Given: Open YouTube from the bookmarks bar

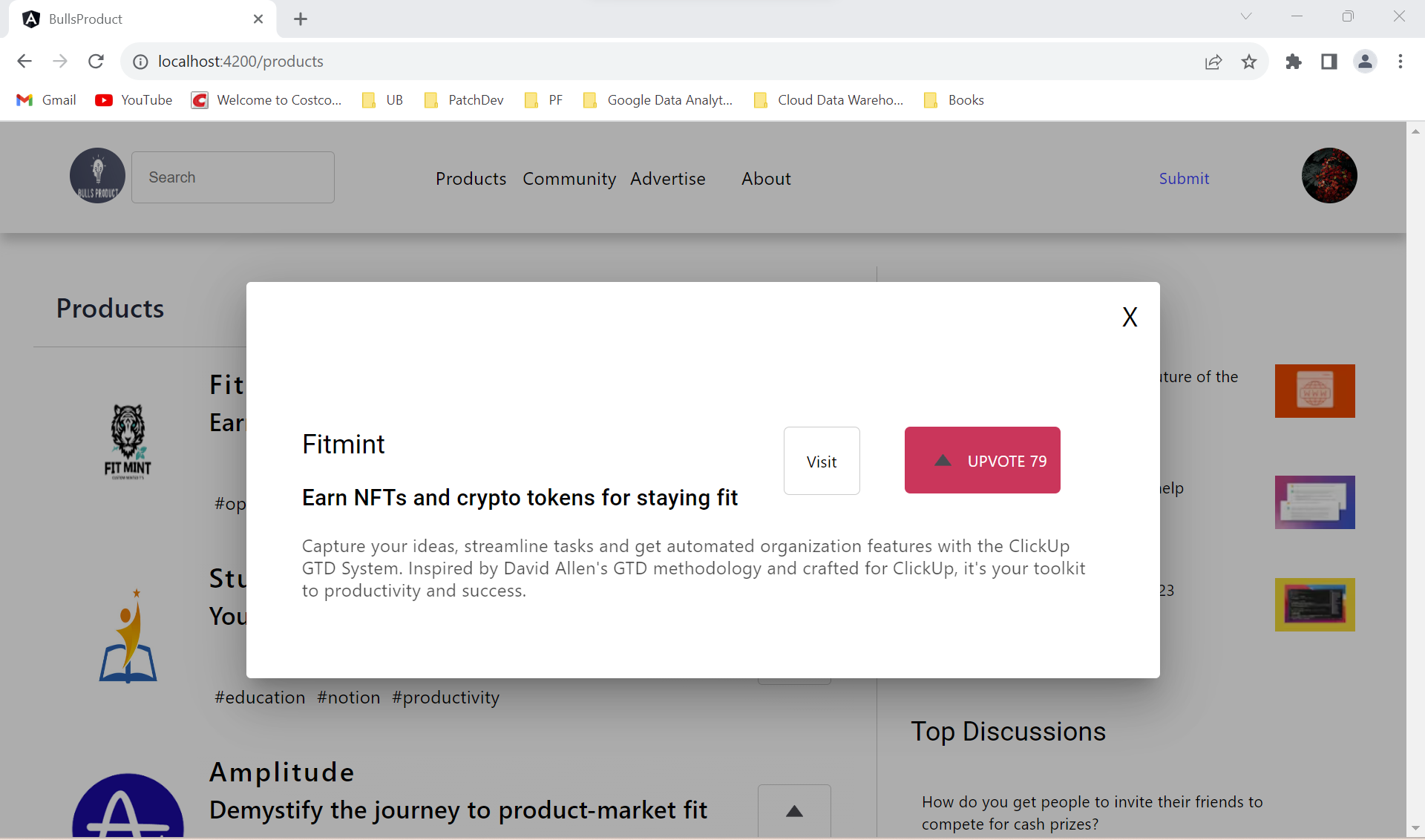Looking at the screenshot, I should click(x=134, y=99).
